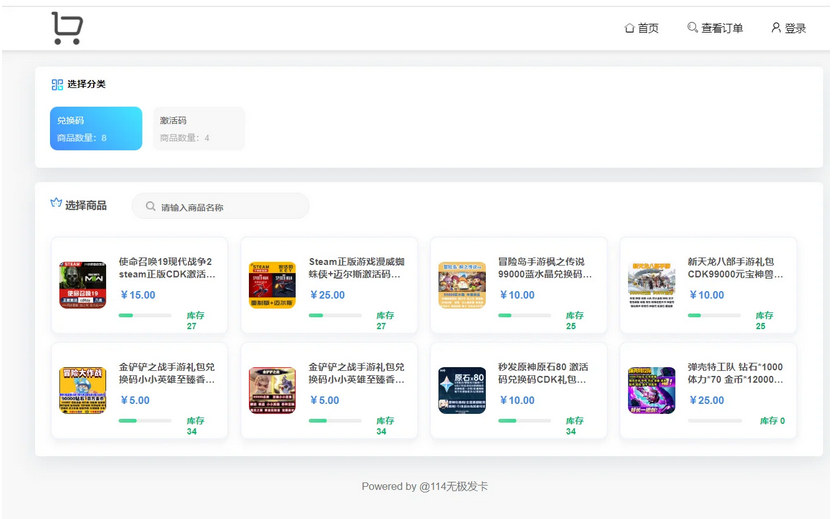The image size is (832, 519).
Task: Open product 冒险岛手游枫之传说 title
Action: (544, 268)
